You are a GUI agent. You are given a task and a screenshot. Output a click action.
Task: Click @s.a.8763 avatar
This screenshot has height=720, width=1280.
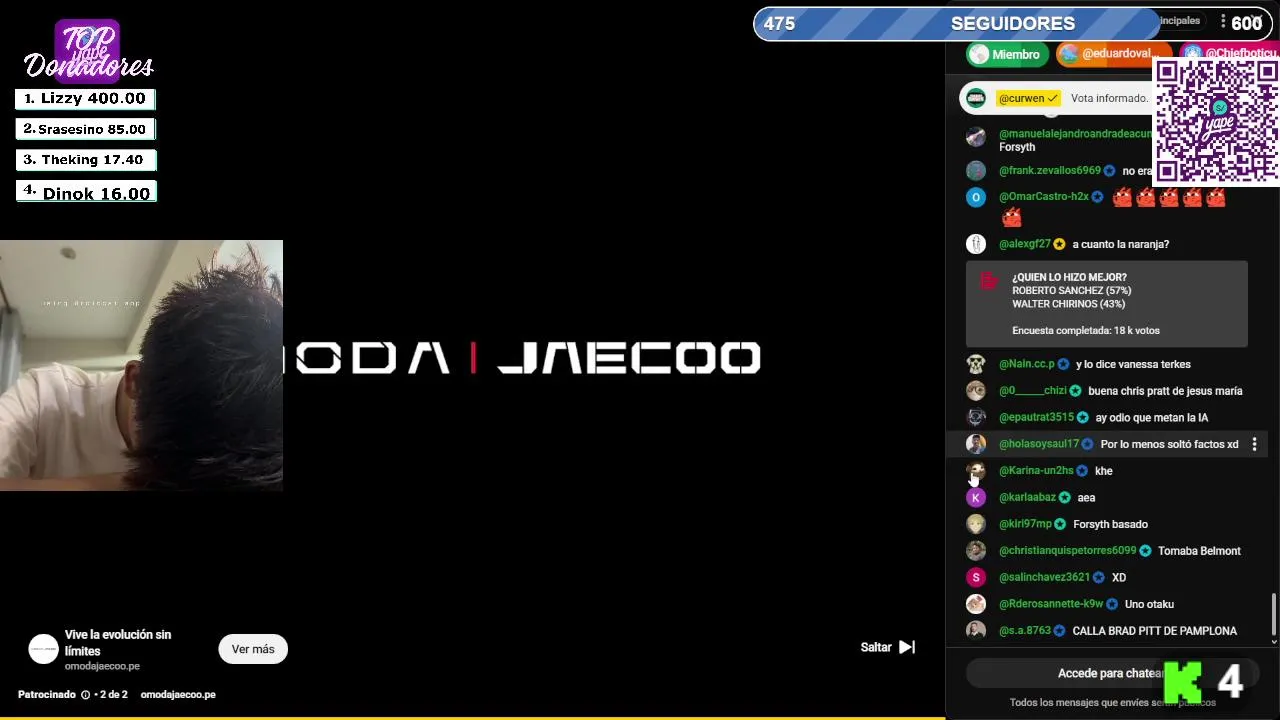click(x=976, y=631)
